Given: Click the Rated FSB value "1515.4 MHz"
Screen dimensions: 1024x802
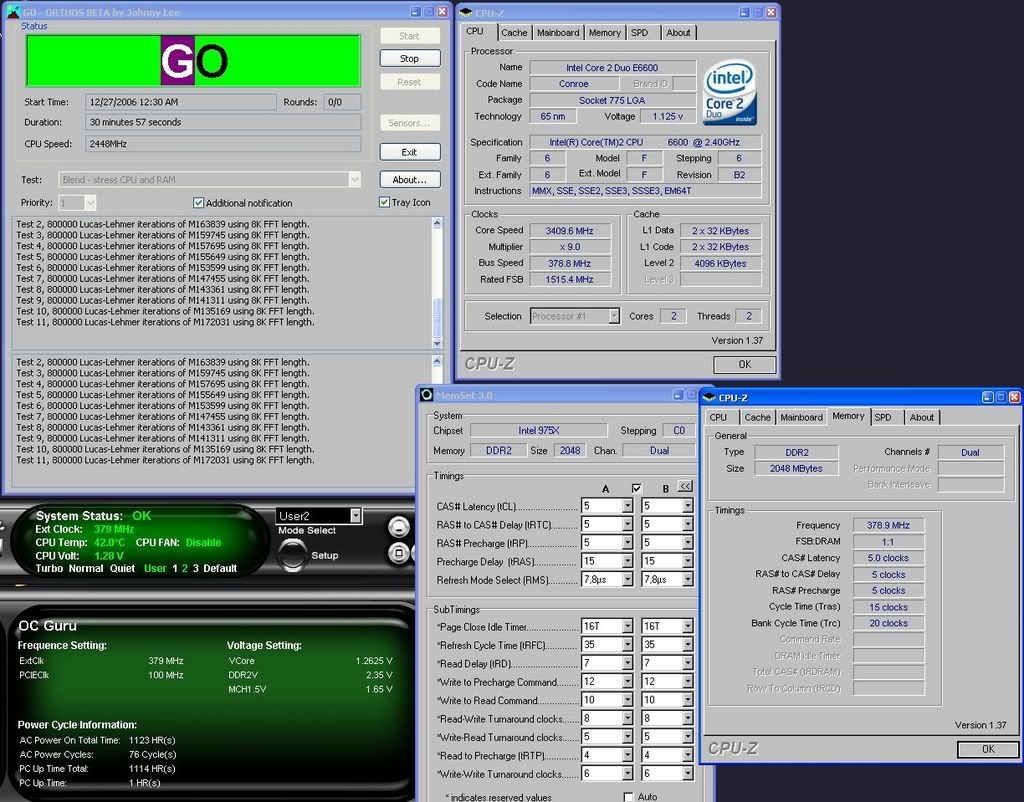Looking at the screenshot, I should (x=570, y=280).
